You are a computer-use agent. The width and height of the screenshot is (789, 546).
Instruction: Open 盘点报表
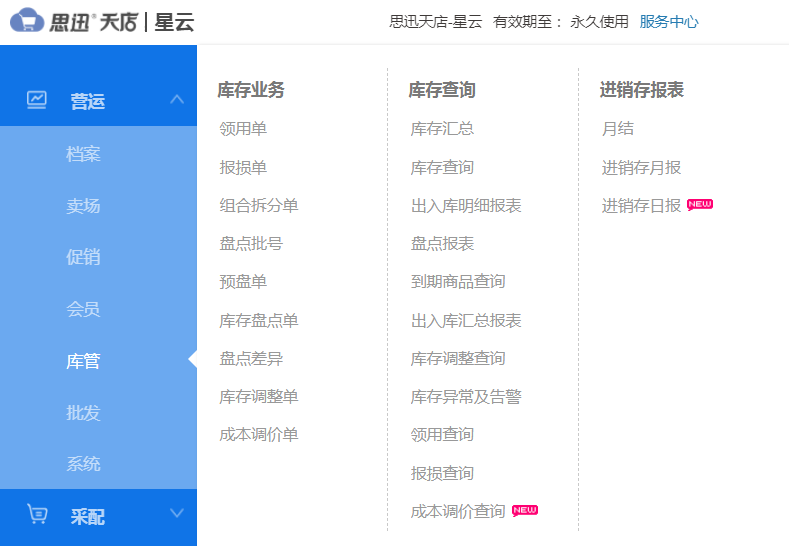442,244
